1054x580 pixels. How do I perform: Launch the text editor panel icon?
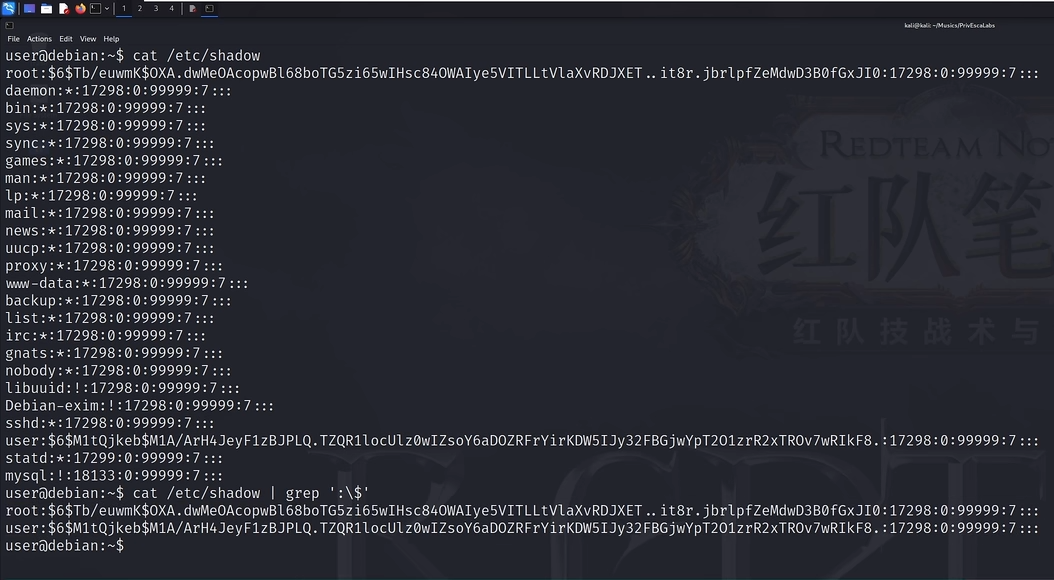coord(64,9)
